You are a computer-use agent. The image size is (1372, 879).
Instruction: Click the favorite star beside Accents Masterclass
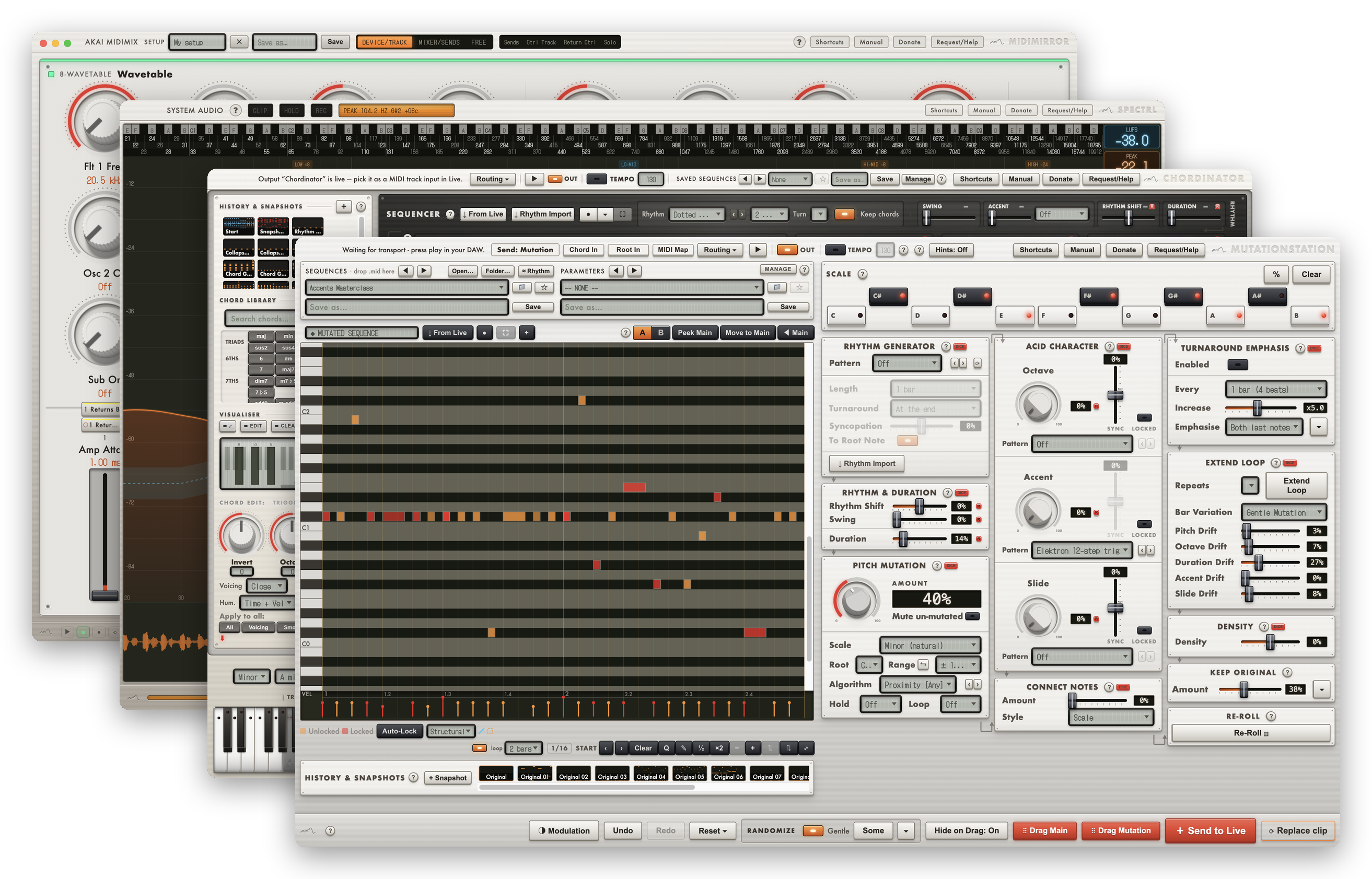coord(544,288)
